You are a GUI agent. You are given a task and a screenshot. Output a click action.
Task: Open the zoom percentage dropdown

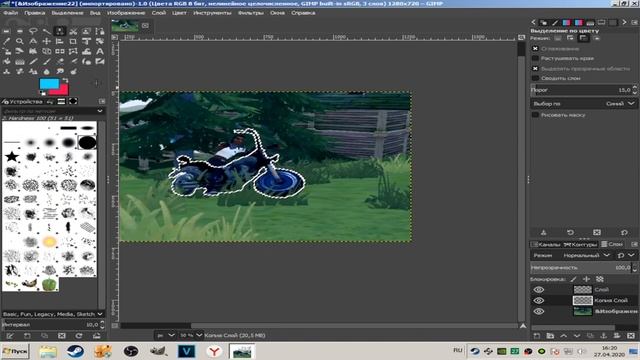click(x=191, y=336)
